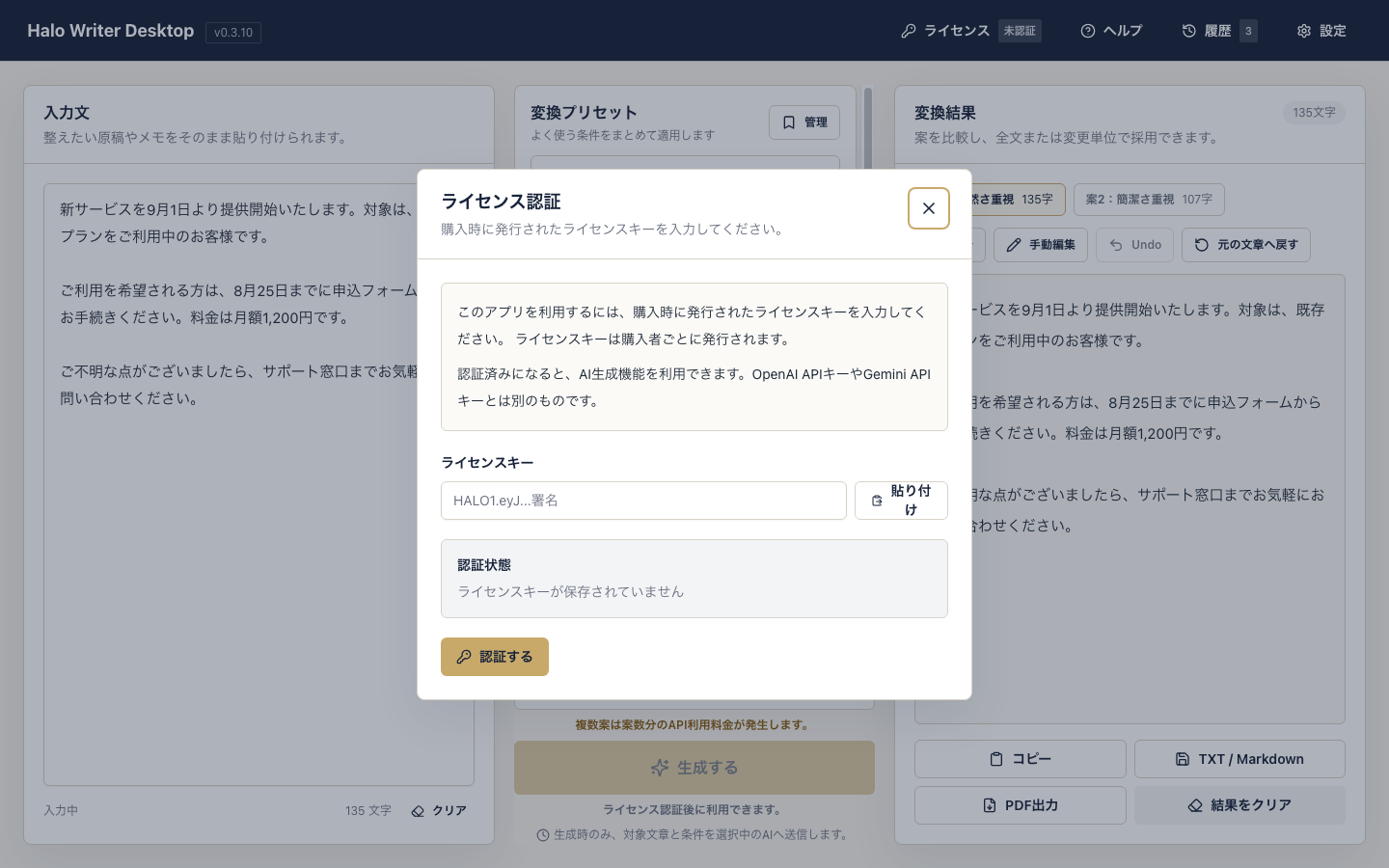1389x868 pixels.
Task: Click the clipboard icon on コピー
Action: coord(996,759)
